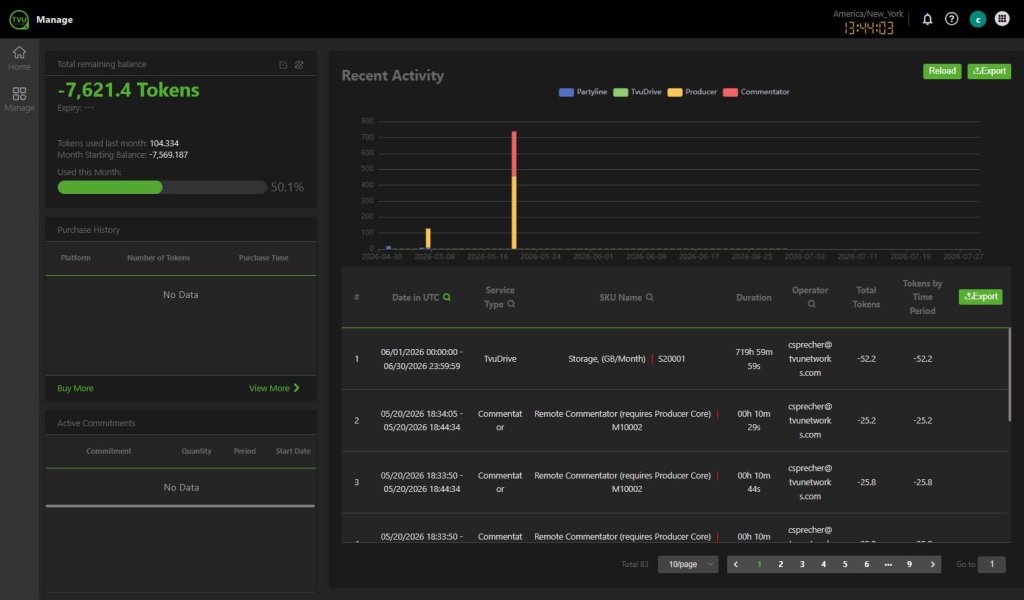The image size is (1024, 600).
Task: Click the '00h 10m 29s' duration cell
Action: (754, 420)
